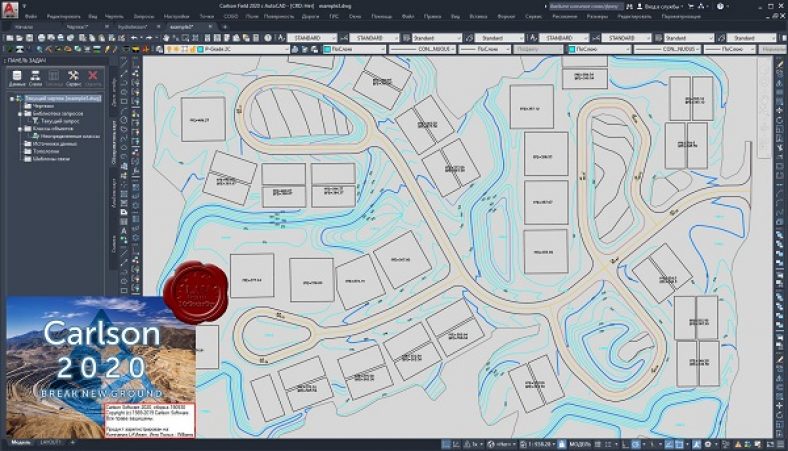
Task: Select Неопределенные классы tree item
Action: pos(70,136)
